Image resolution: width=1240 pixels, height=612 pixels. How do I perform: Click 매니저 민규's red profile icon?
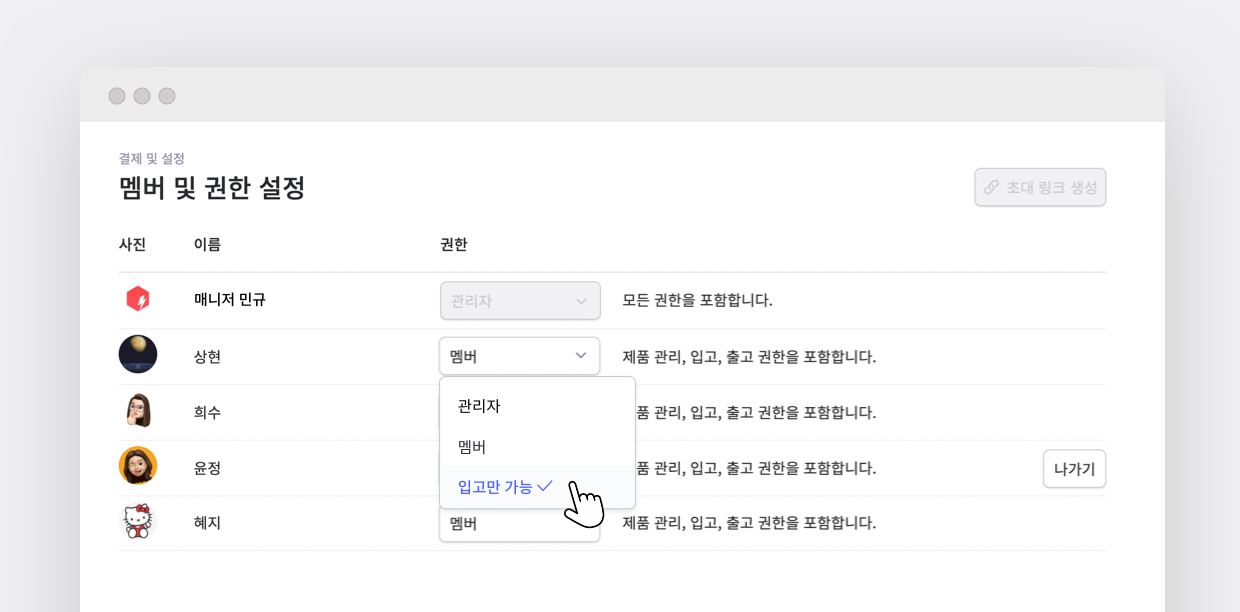click(138, 299)
